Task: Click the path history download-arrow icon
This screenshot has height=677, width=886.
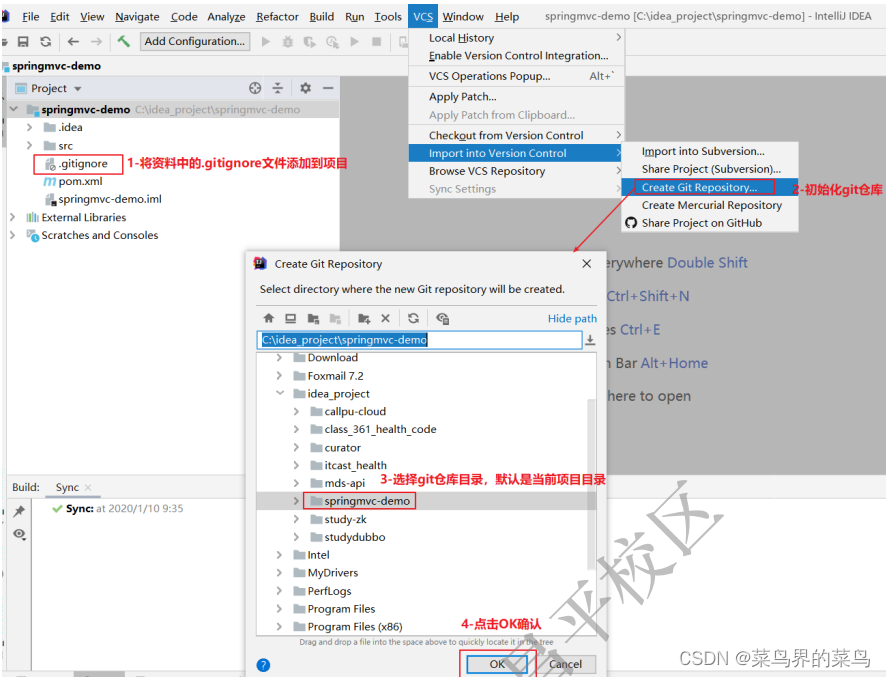Action: pyautogui.click(x=590, y=340)
